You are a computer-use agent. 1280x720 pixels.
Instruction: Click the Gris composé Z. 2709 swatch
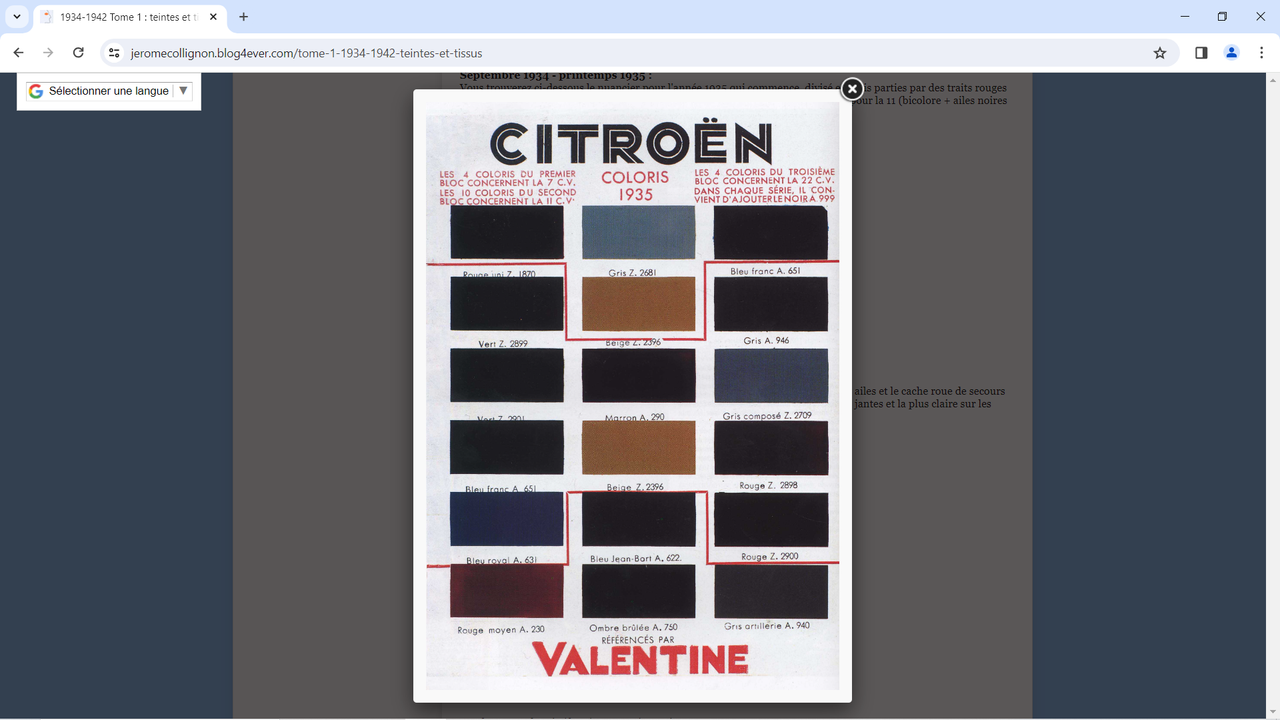click(x=771, y=375)
